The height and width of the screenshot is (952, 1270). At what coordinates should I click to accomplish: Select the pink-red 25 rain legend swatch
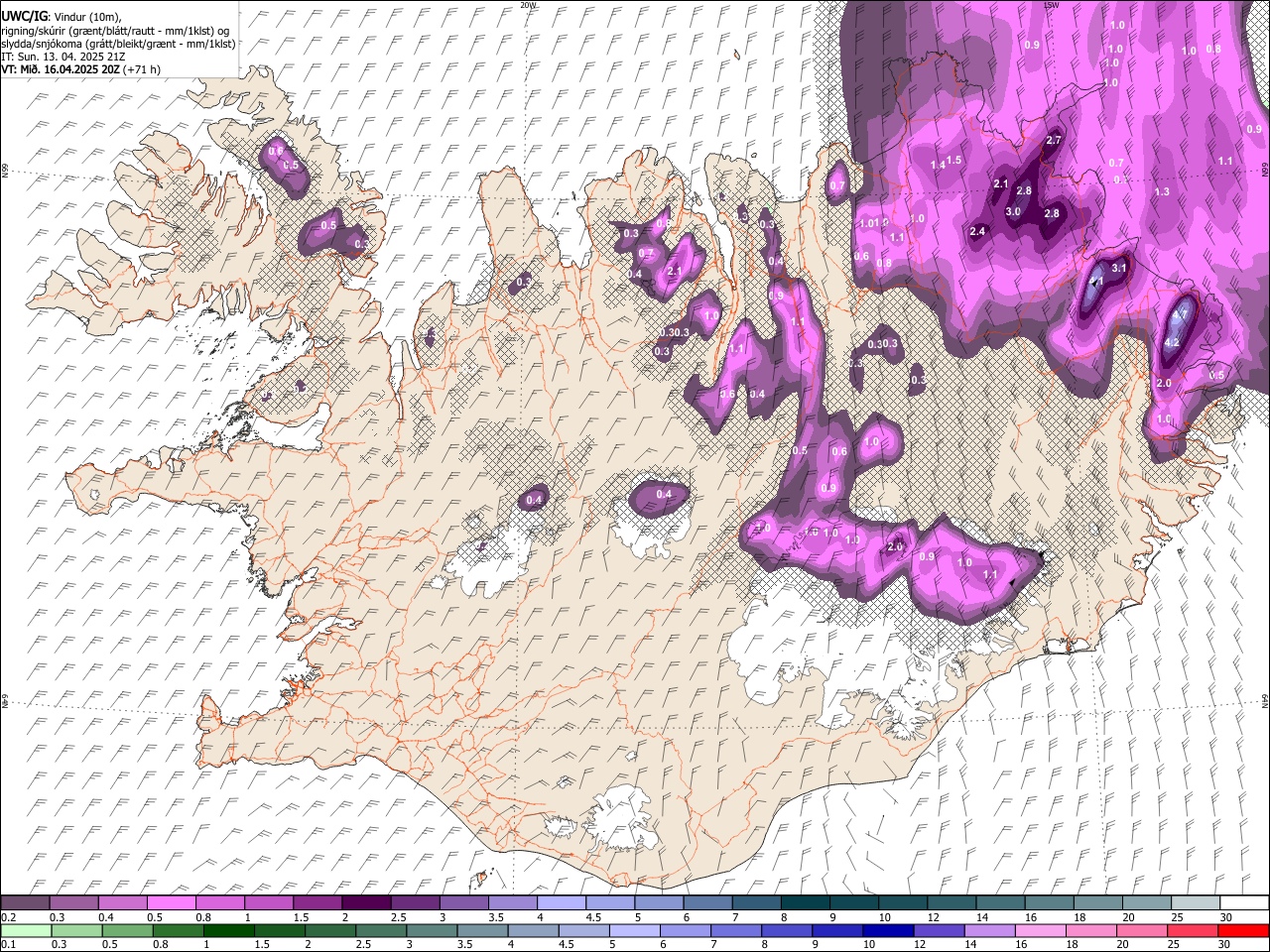point(1192,930)
